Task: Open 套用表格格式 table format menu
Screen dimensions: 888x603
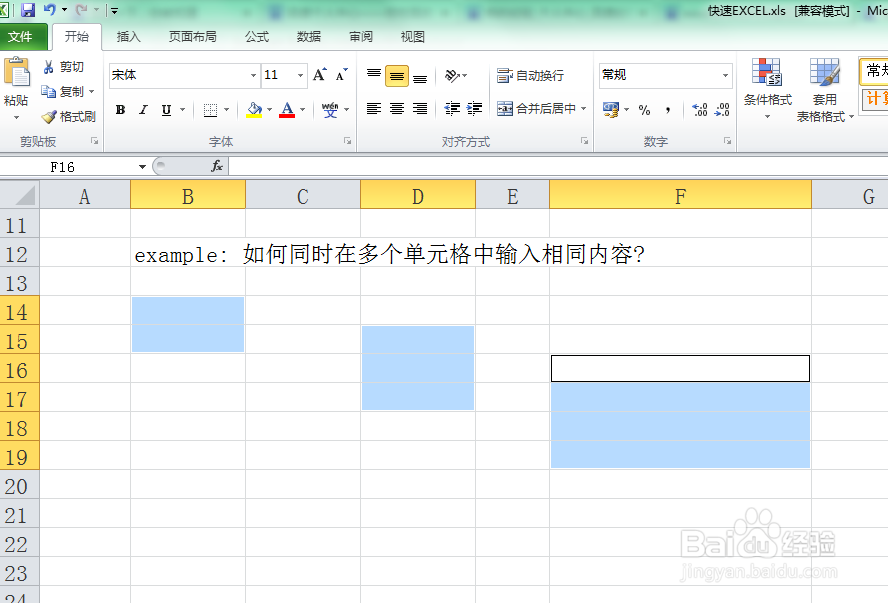Action: pyautogui.click(x=825, y=90)
